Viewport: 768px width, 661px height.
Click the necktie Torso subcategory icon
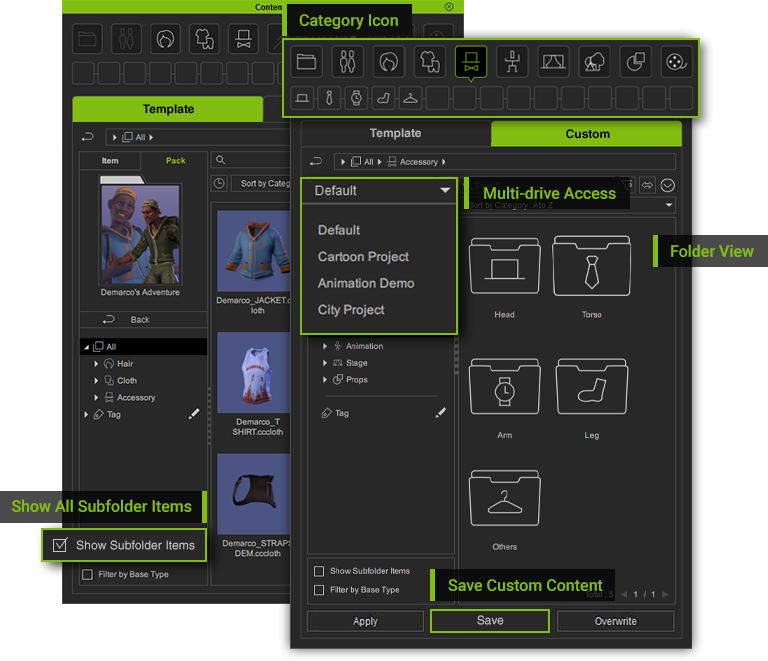coord(327,98)
